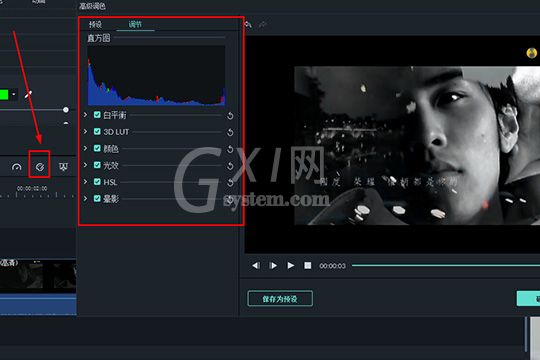The height and width of the screenshot is (360, 540).
Task: Reset the 3D LUT settings
Action: pyautogui.click(x=230, y=133)
